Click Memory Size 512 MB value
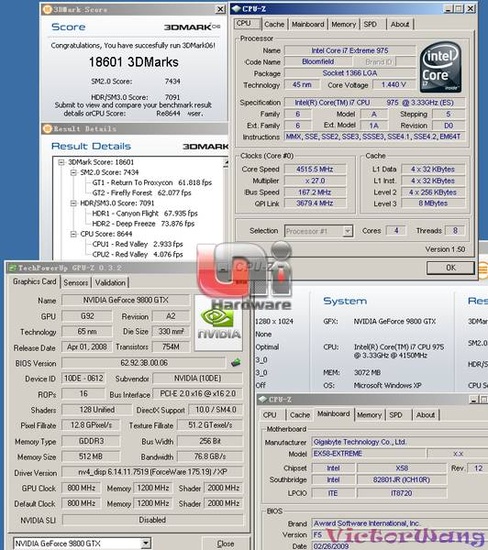Image resolution: width=488 pixels, height=550 pixels. [91, 457]
